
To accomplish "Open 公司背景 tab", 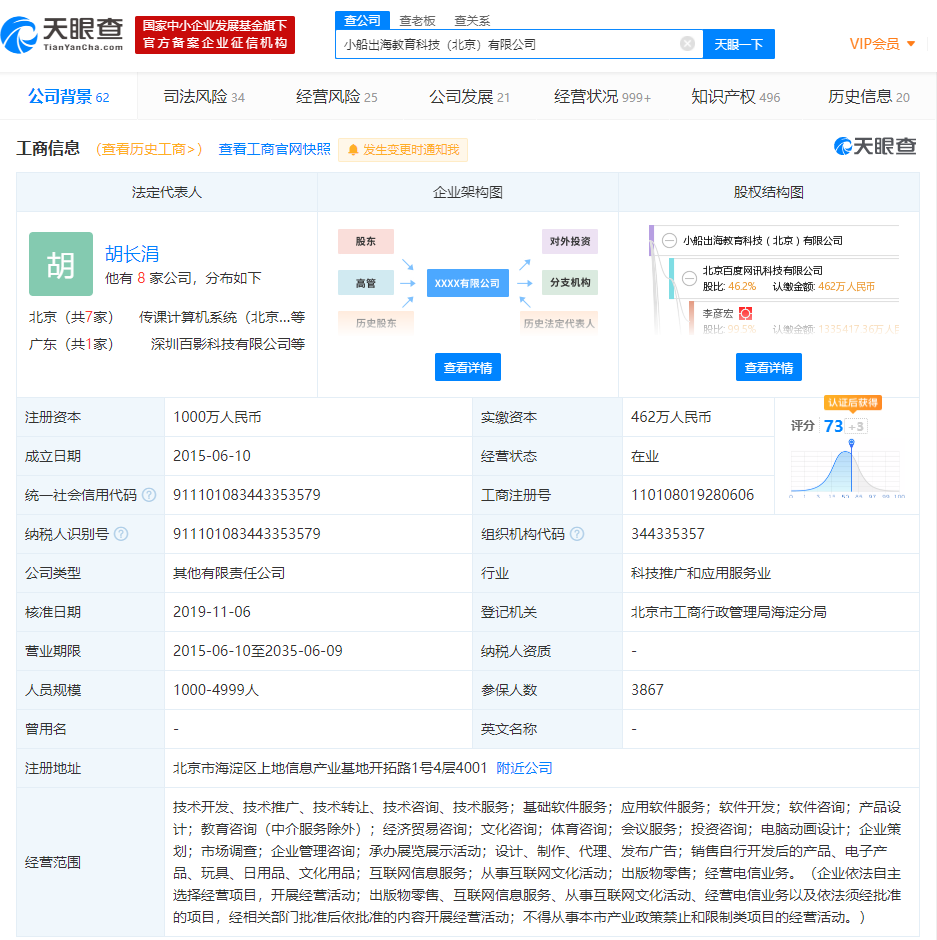I will (68, 97).
